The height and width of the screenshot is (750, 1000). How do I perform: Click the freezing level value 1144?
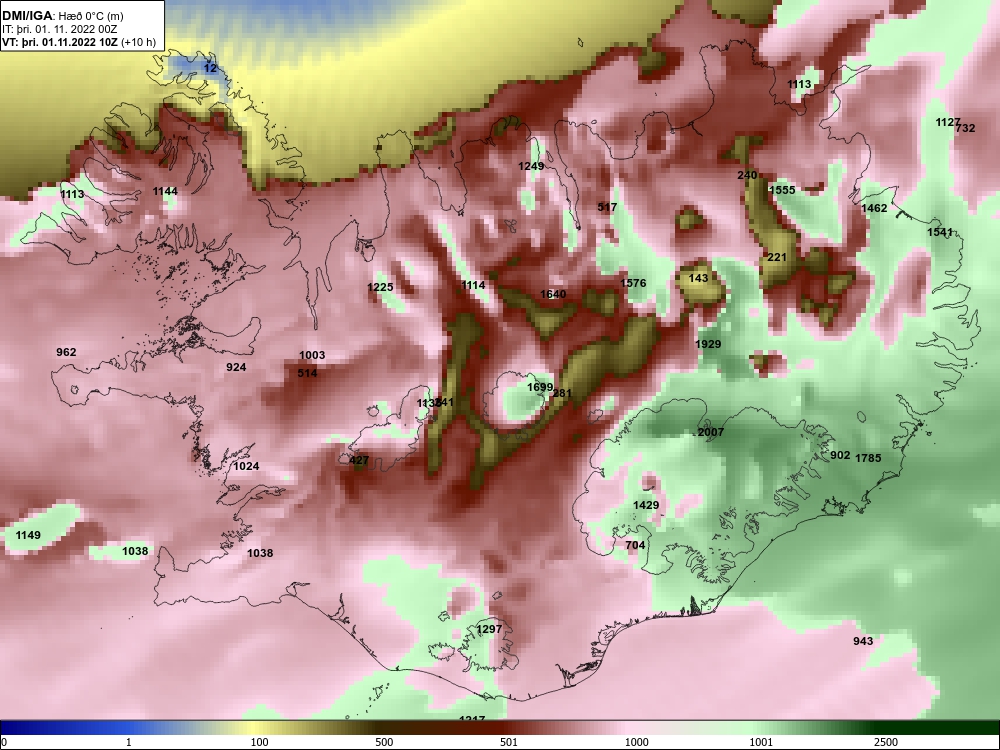[x=165, y=191]
